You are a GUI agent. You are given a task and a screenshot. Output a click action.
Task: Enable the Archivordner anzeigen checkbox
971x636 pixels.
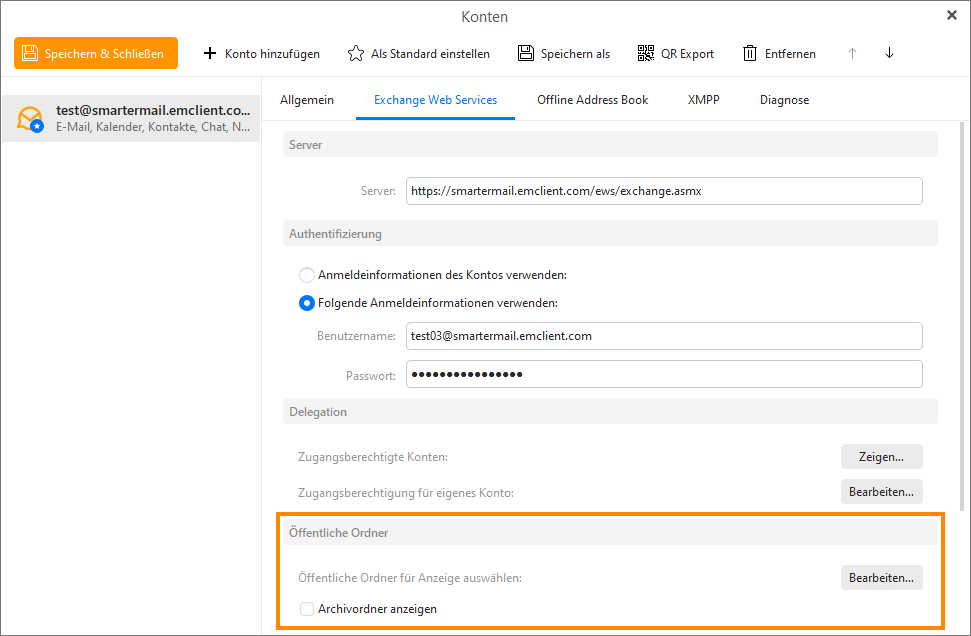coord(307,608)
